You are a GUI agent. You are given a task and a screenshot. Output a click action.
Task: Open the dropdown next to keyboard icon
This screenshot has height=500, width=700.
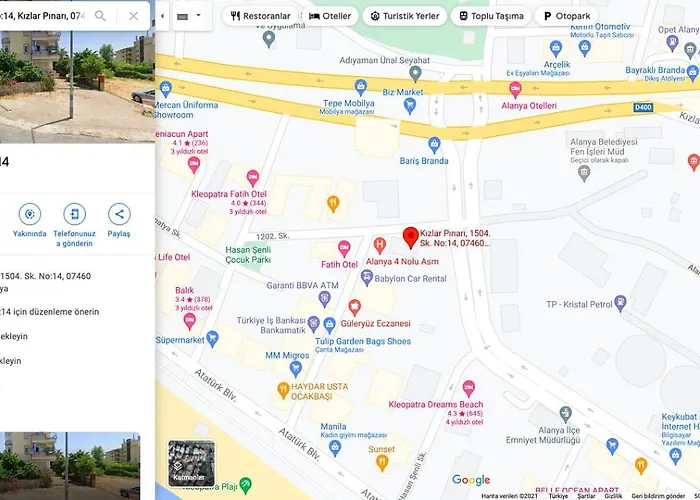click(199, 16)
